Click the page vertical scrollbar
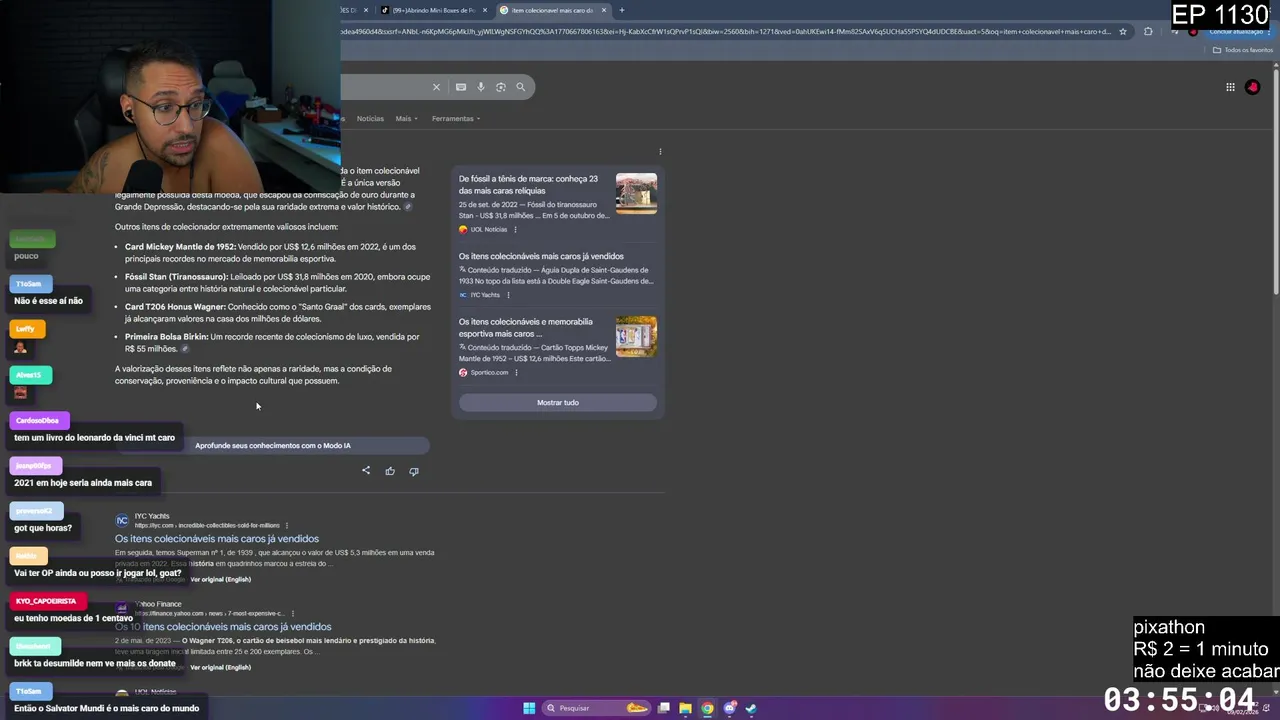Image resolution: width=1280 pixels, height=720 pixels. click(x=1275, y=180)
